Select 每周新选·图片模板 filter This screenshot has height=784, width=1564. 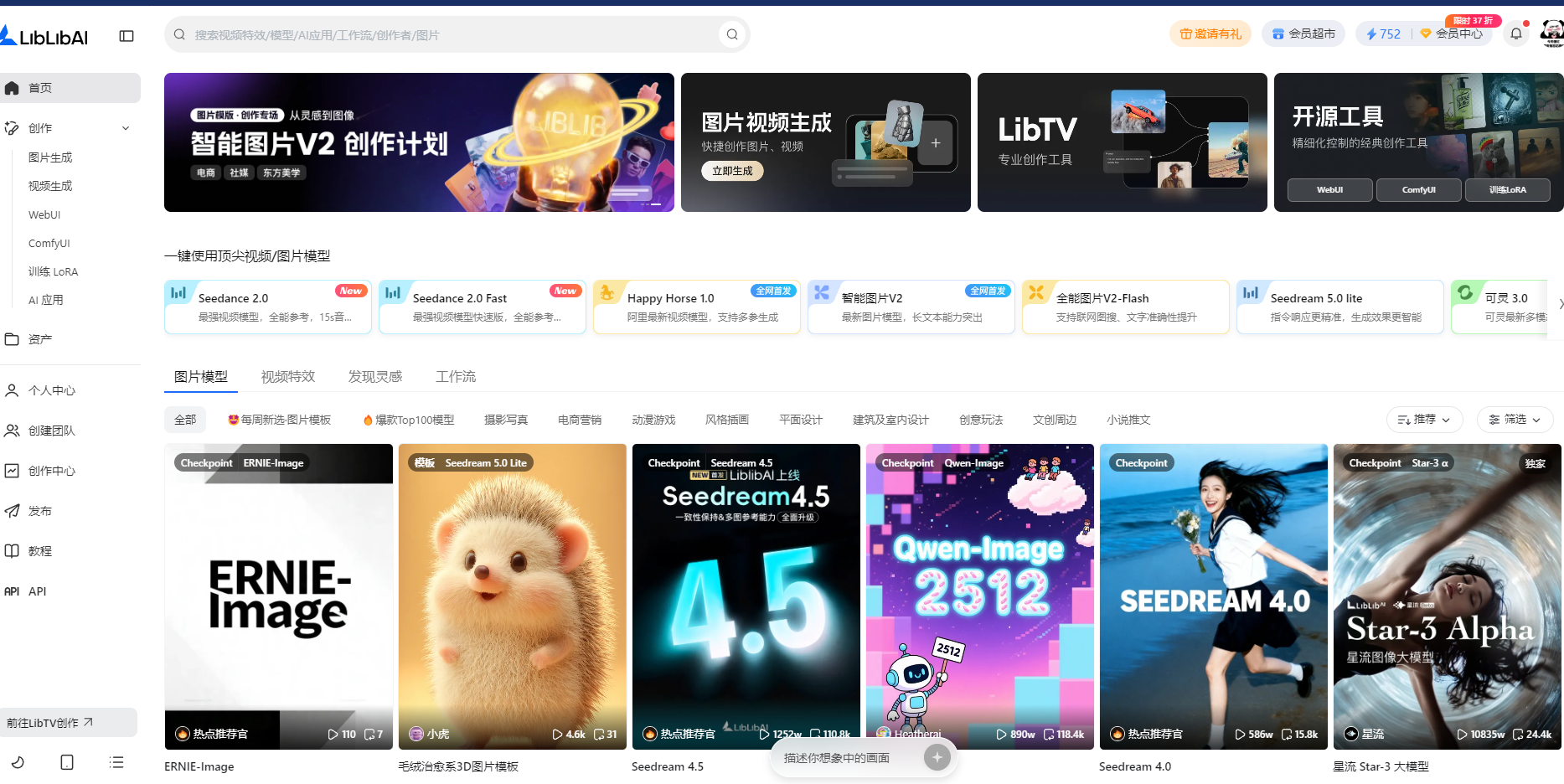[x=279, y=420]
